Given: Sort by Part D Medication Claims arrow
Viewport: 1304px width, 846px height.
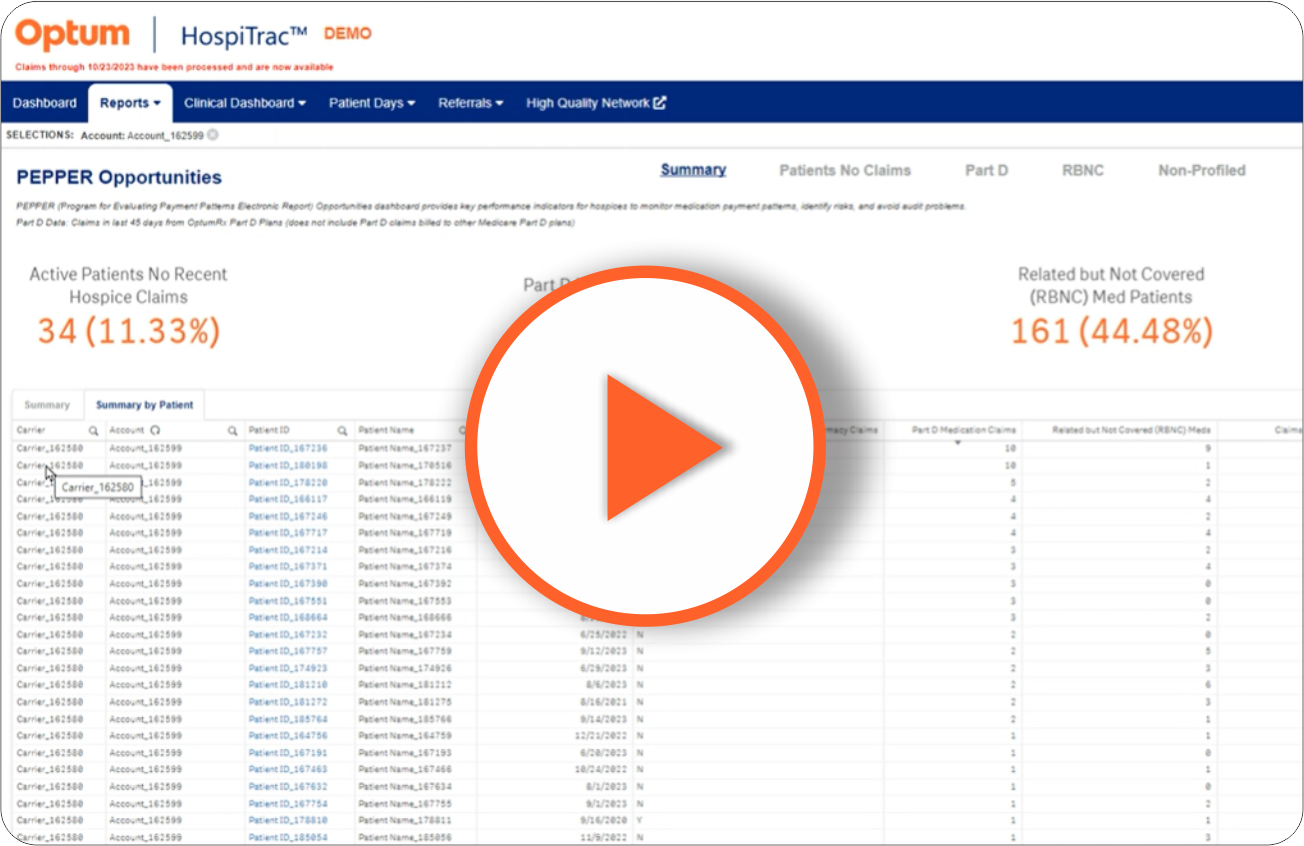Looking at the screenshot, I should 957,442.
